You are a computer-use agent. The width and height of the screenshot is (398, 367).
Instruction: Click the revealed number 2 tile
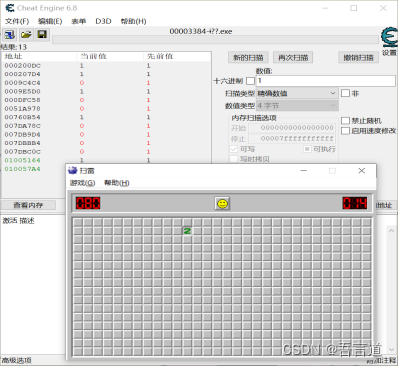(x=187, y=231)
